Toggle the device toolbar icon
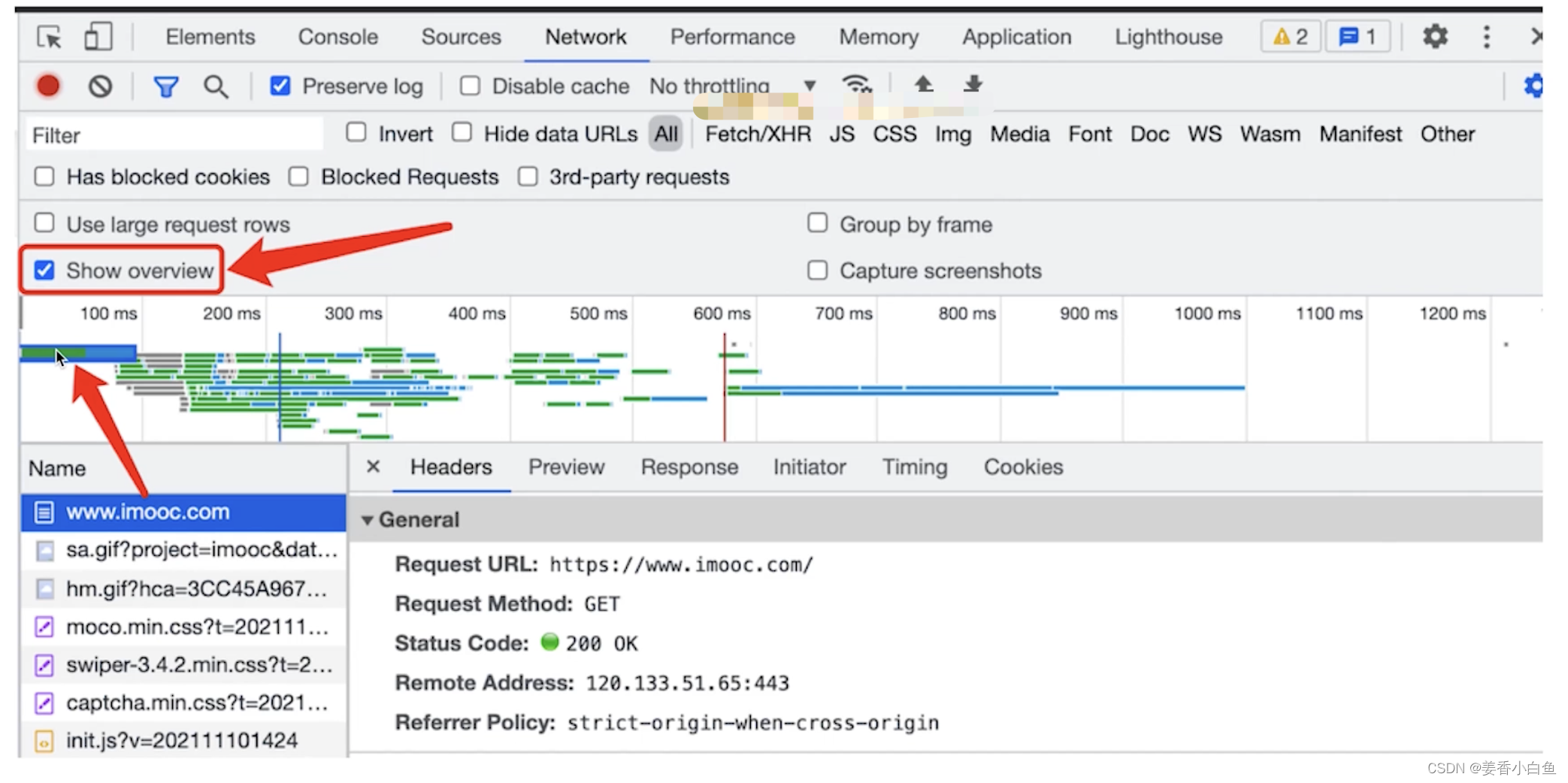Image resolution: width=1568 pixels, height=783 pixels. click(98, 37)
